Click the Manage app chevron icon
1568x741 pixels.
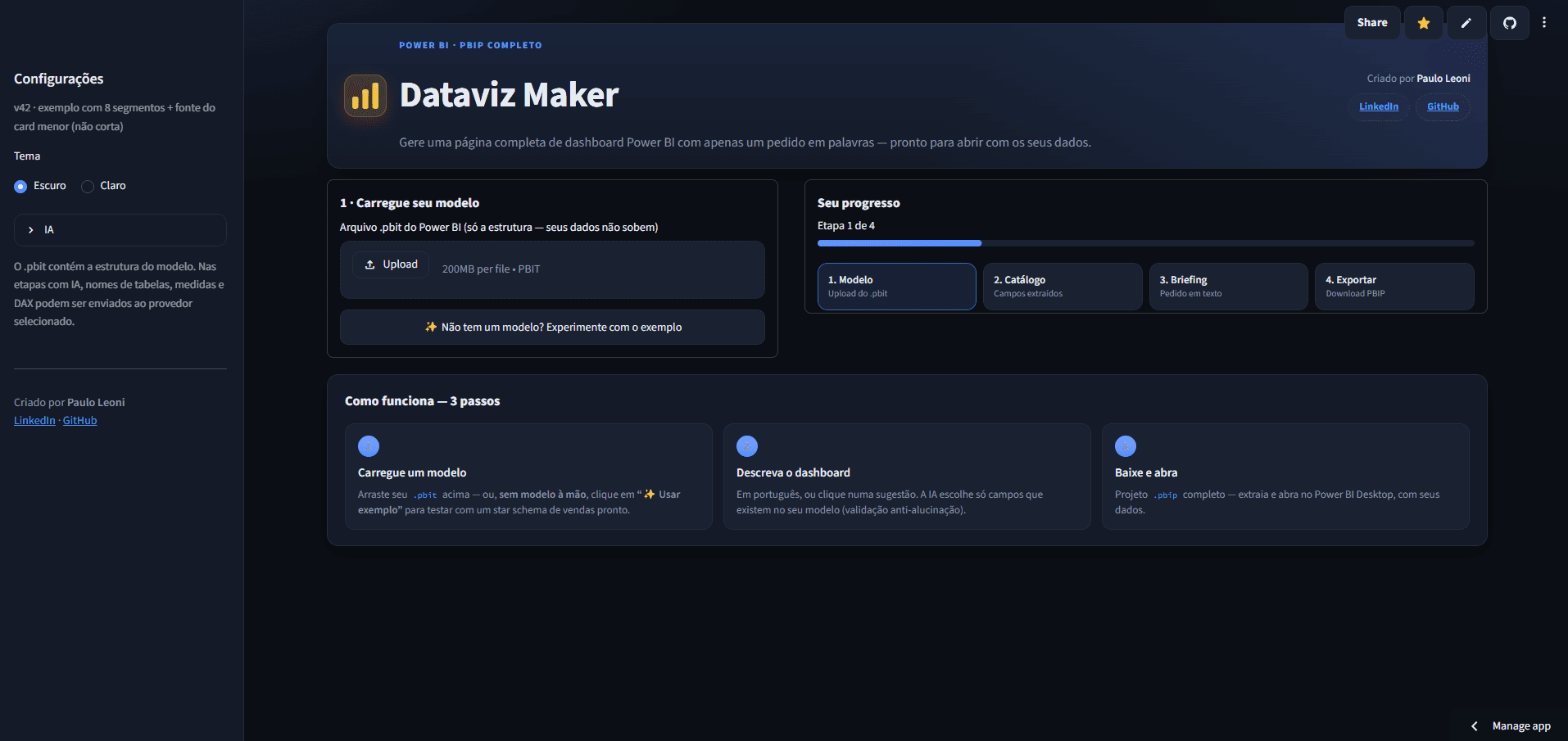(1475, 726)
